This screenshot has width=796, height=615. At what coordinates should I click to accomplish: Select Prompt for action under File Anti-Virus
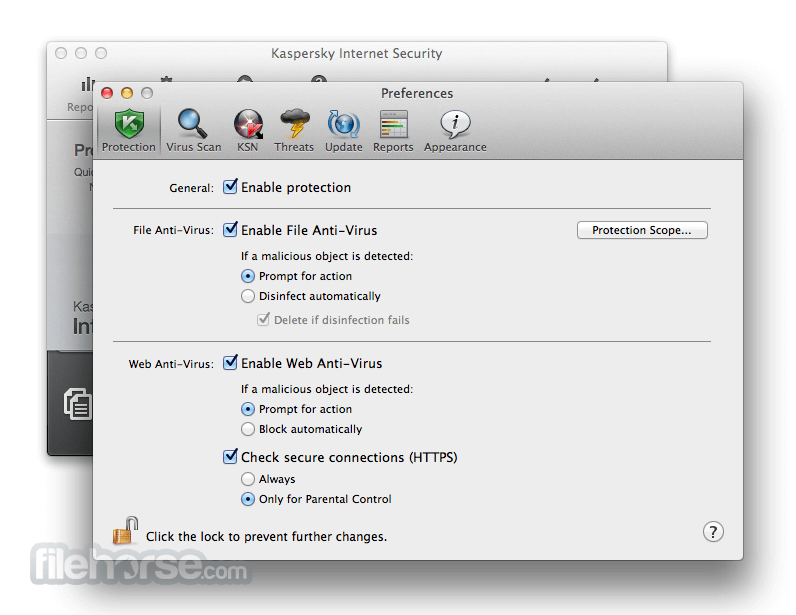(x=248, y=276)
